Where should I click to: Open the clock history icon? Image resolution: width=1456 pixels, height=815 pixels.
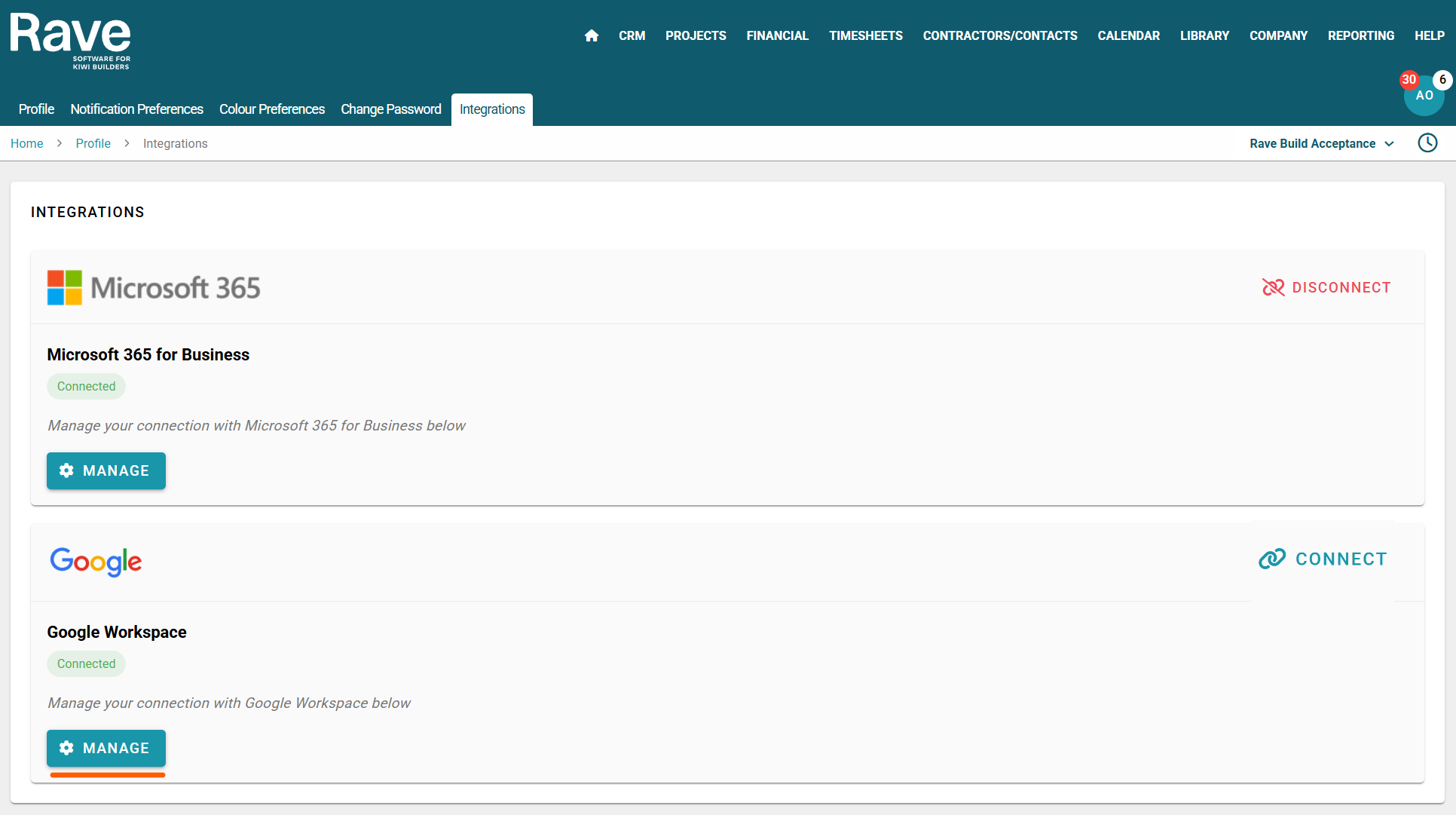tap(1427, 143)
